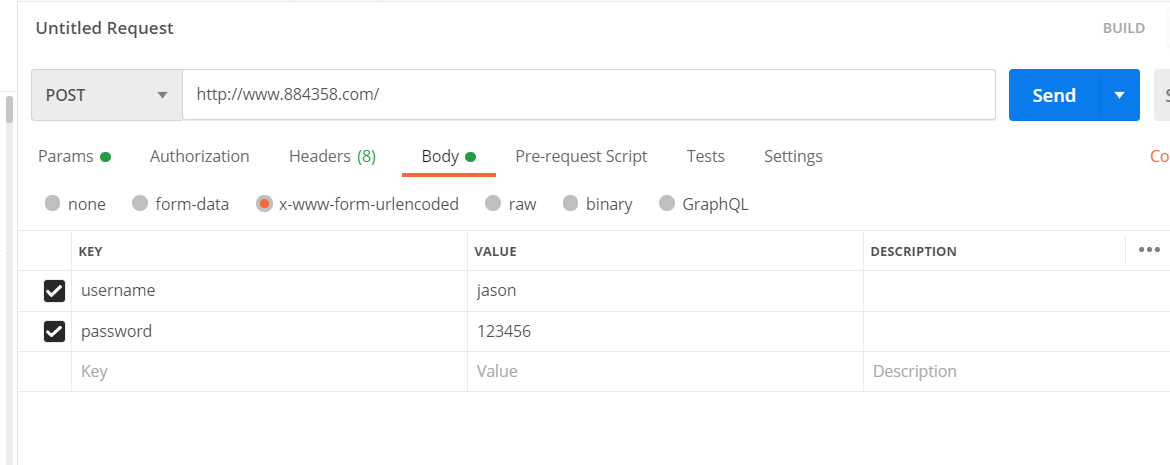Switch to the Params tab

click(x=75, y=157)
